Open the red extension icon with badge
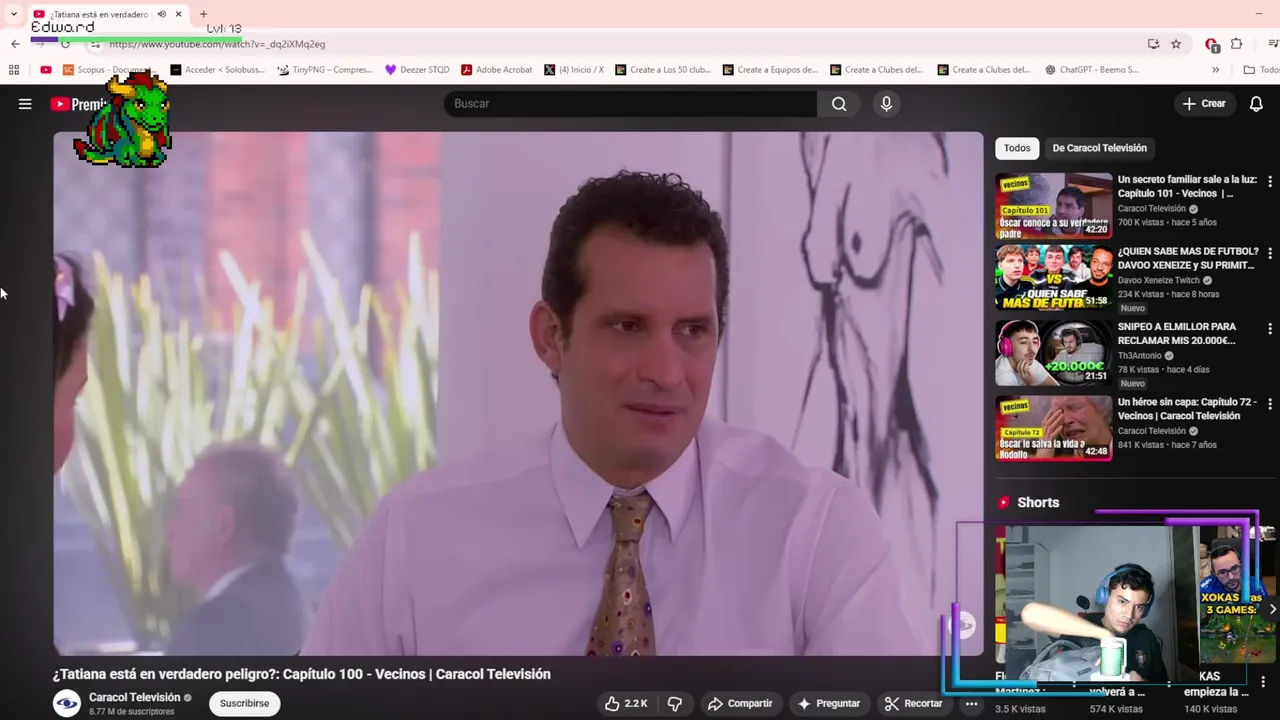 [1212, 44]
